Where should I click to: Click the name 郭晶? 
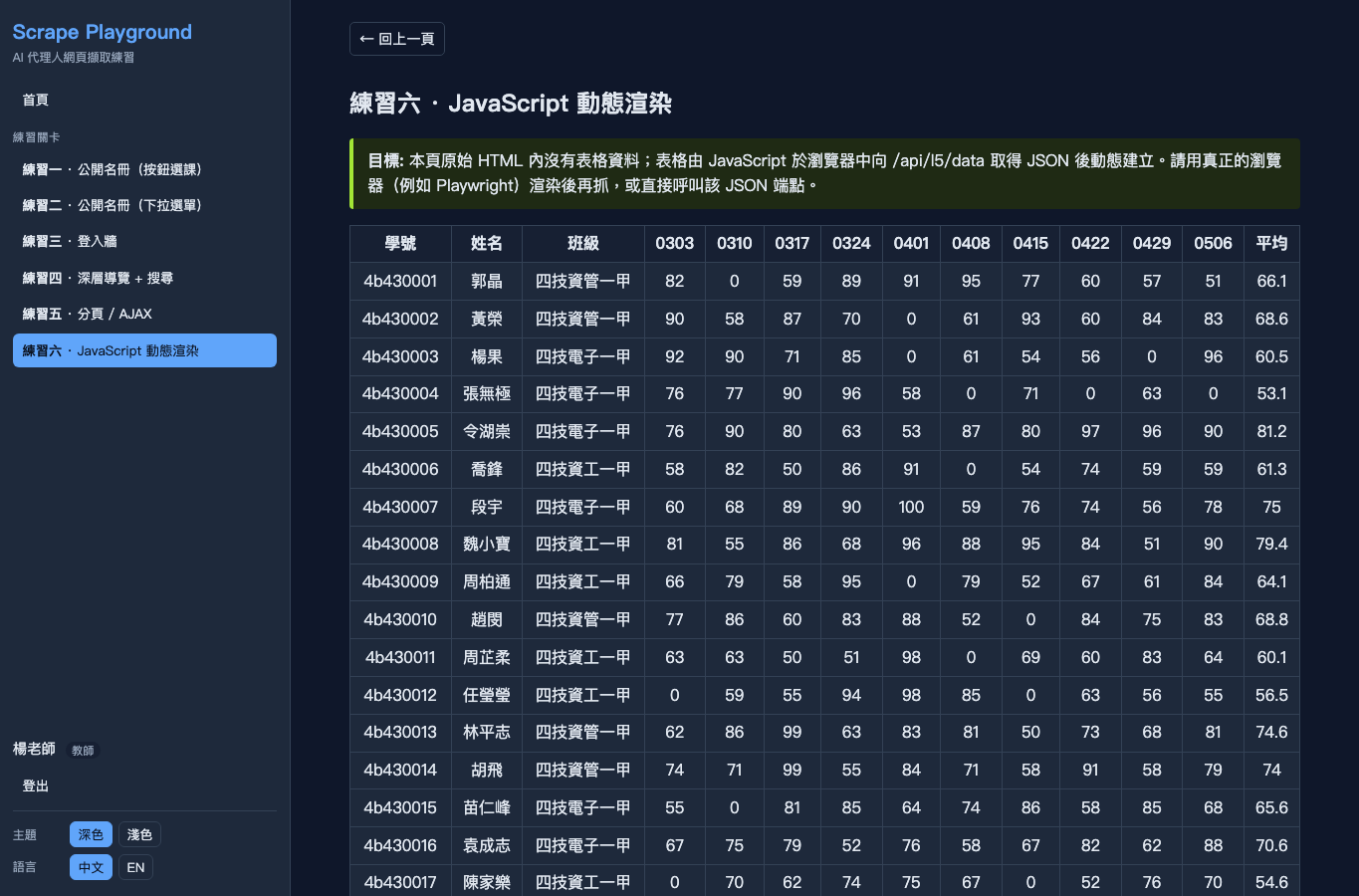pyautogui.click(x=487, y=281)
